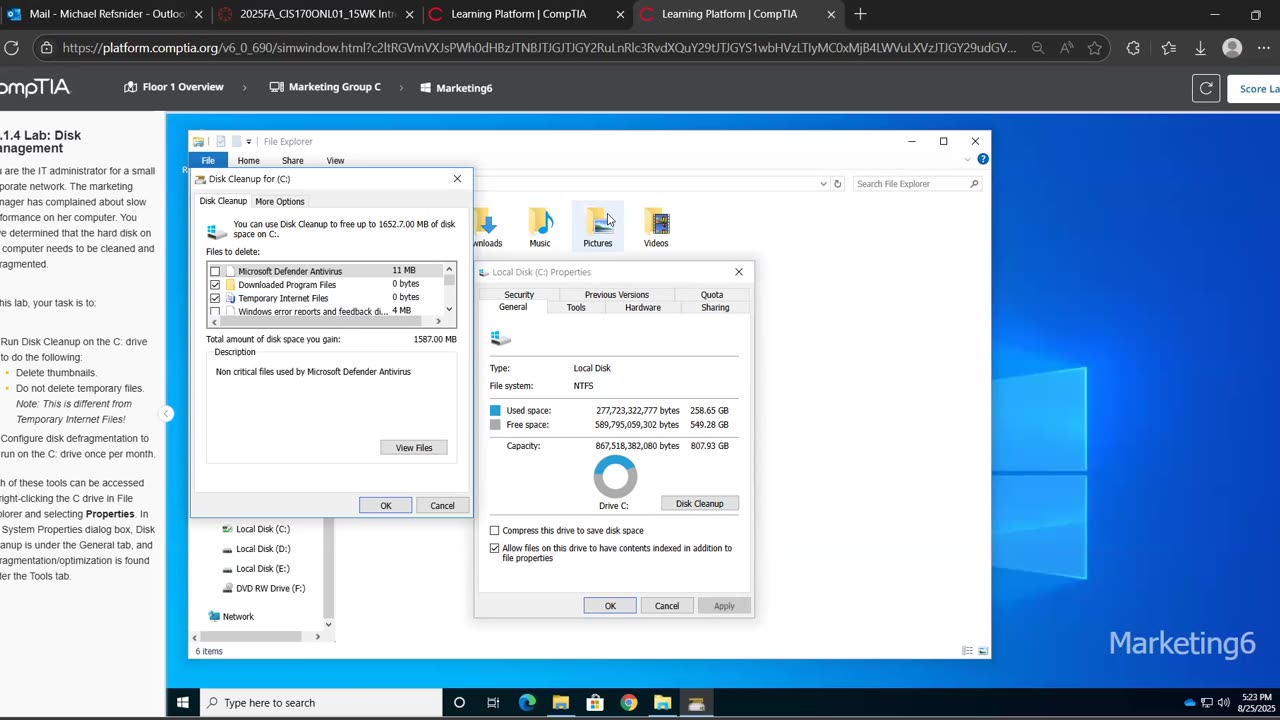Open the Quota tab in Properties

(x=712, y=295)
